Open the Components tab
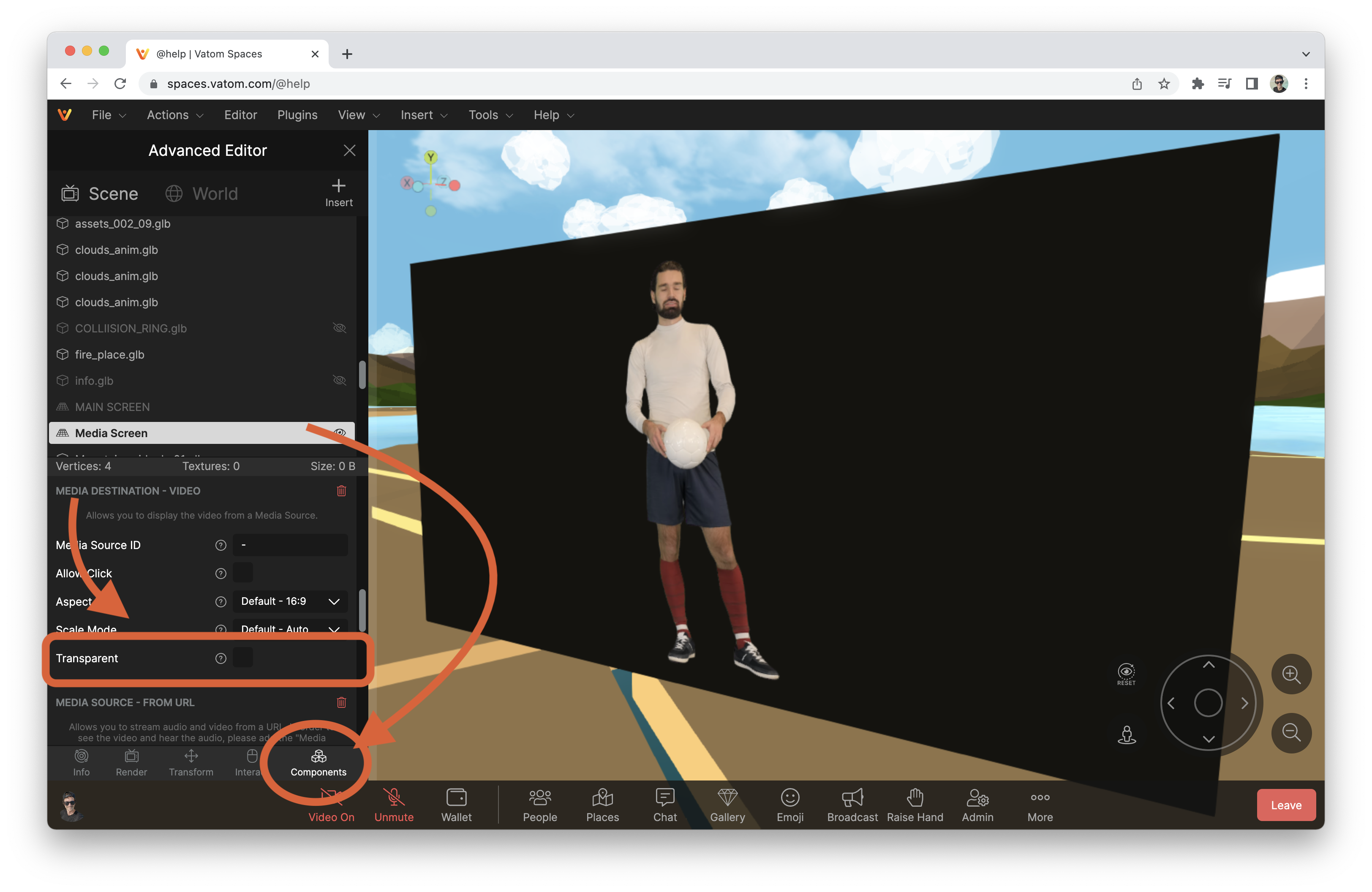Image resolution: width=1372 pixels, height=892 pixels. [x=318, y=763]
